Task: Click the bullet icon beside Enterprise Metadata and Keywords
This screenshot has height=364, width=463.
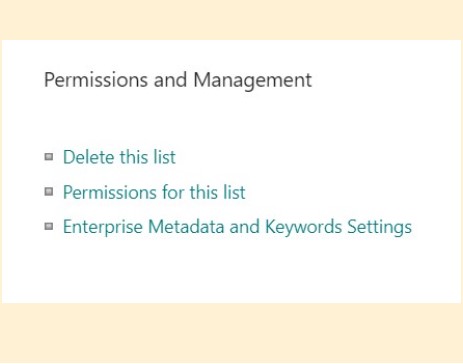Action: [x=49, y=227]
